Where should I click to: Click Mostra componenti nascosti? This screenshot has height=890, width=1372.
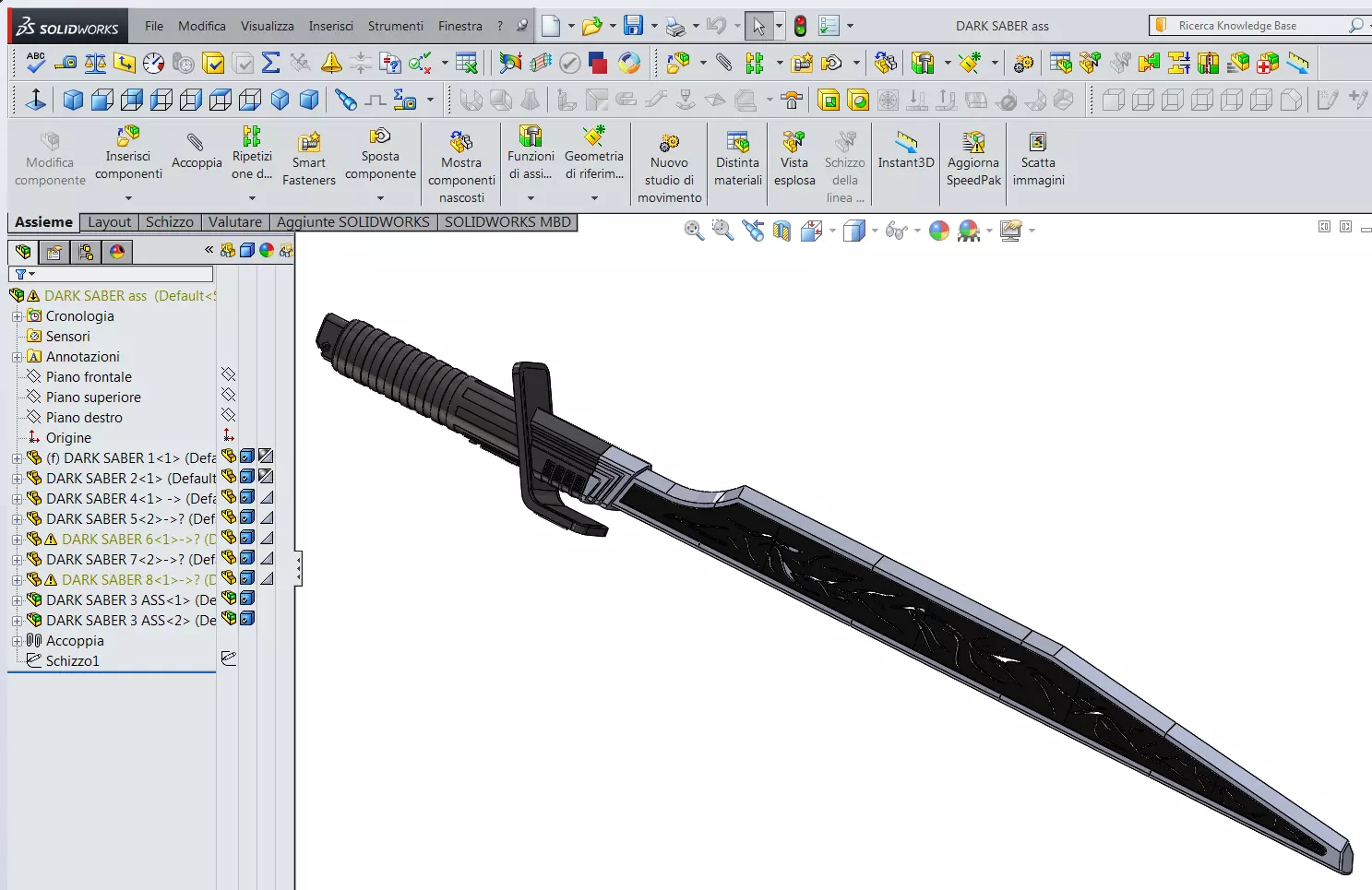(461, 166)
